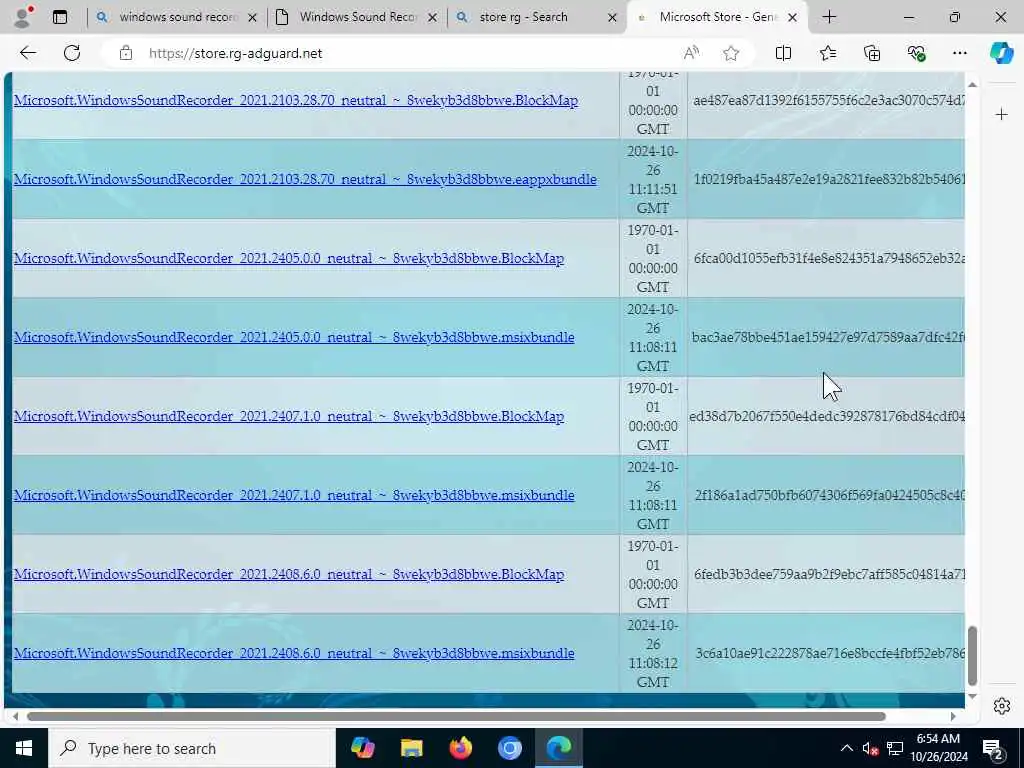Close the 'windows sound recor' tab
Image resolution: width=1024 pixels, height=768 pixels.
[253, 18]
